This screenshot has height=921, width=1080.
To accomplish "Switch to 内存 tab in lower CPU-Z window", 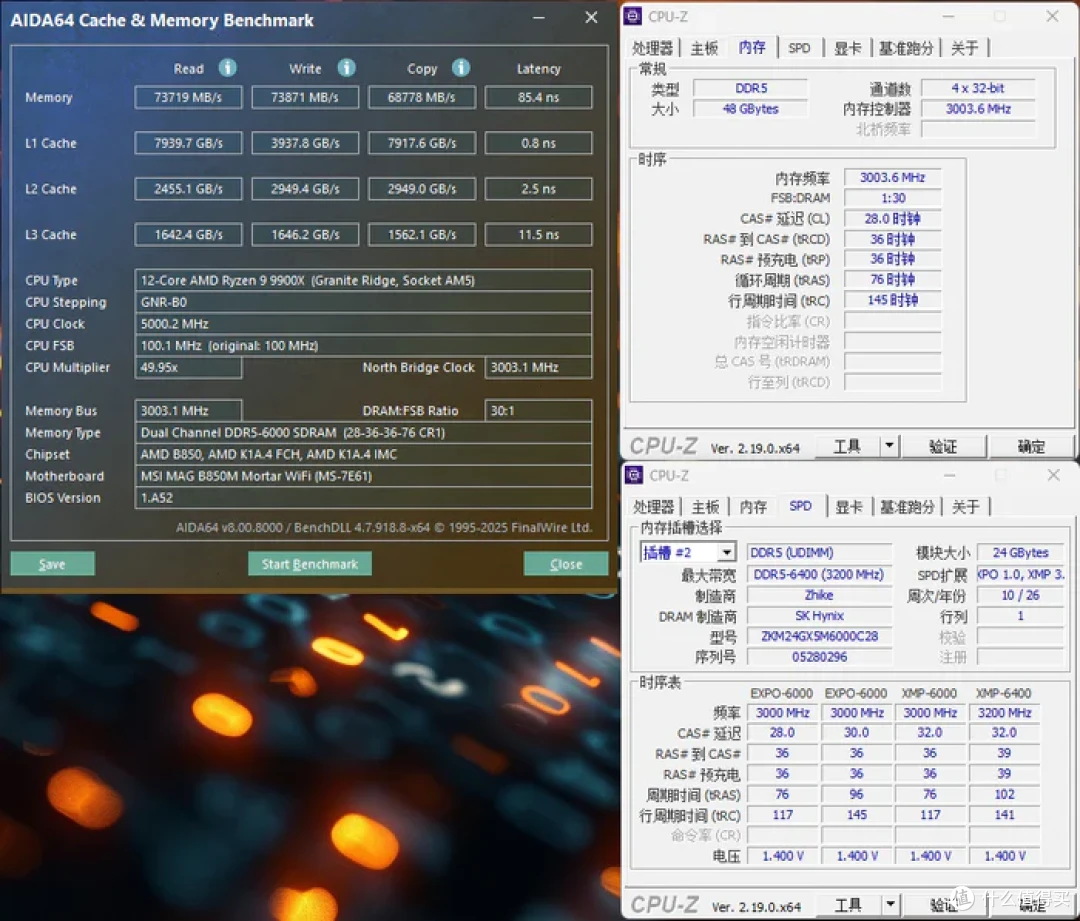I will pos(754,507).
